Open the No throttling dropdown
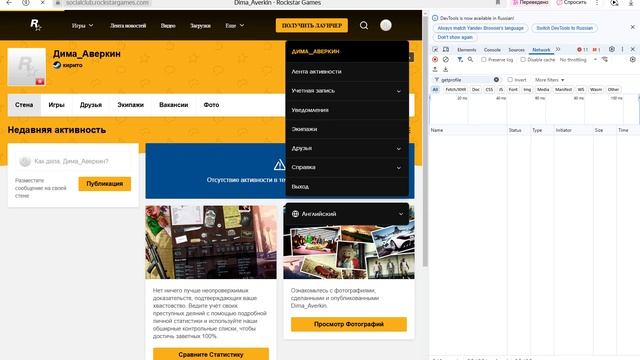 point(578,60)
